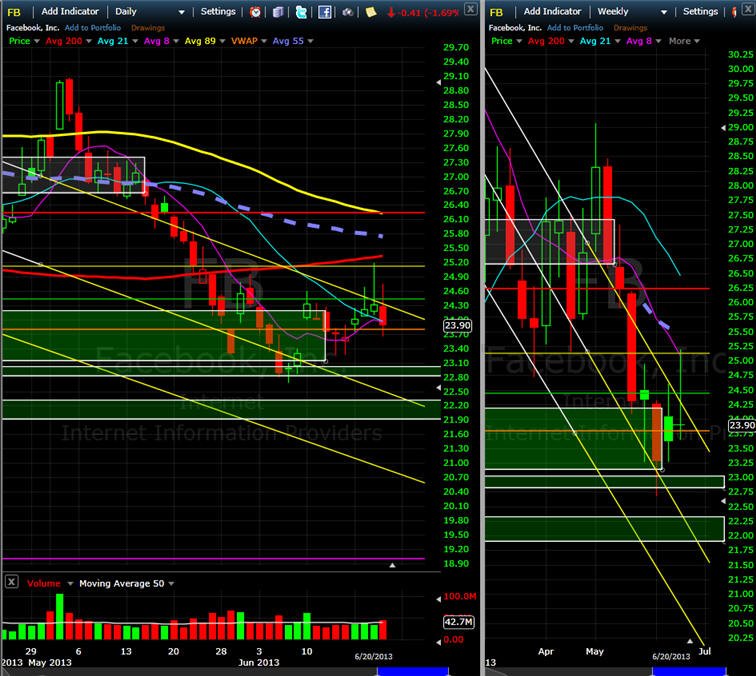Click the May label on Weekly time axis
Viewport: 756px width, 676px height.
(594, 651)
